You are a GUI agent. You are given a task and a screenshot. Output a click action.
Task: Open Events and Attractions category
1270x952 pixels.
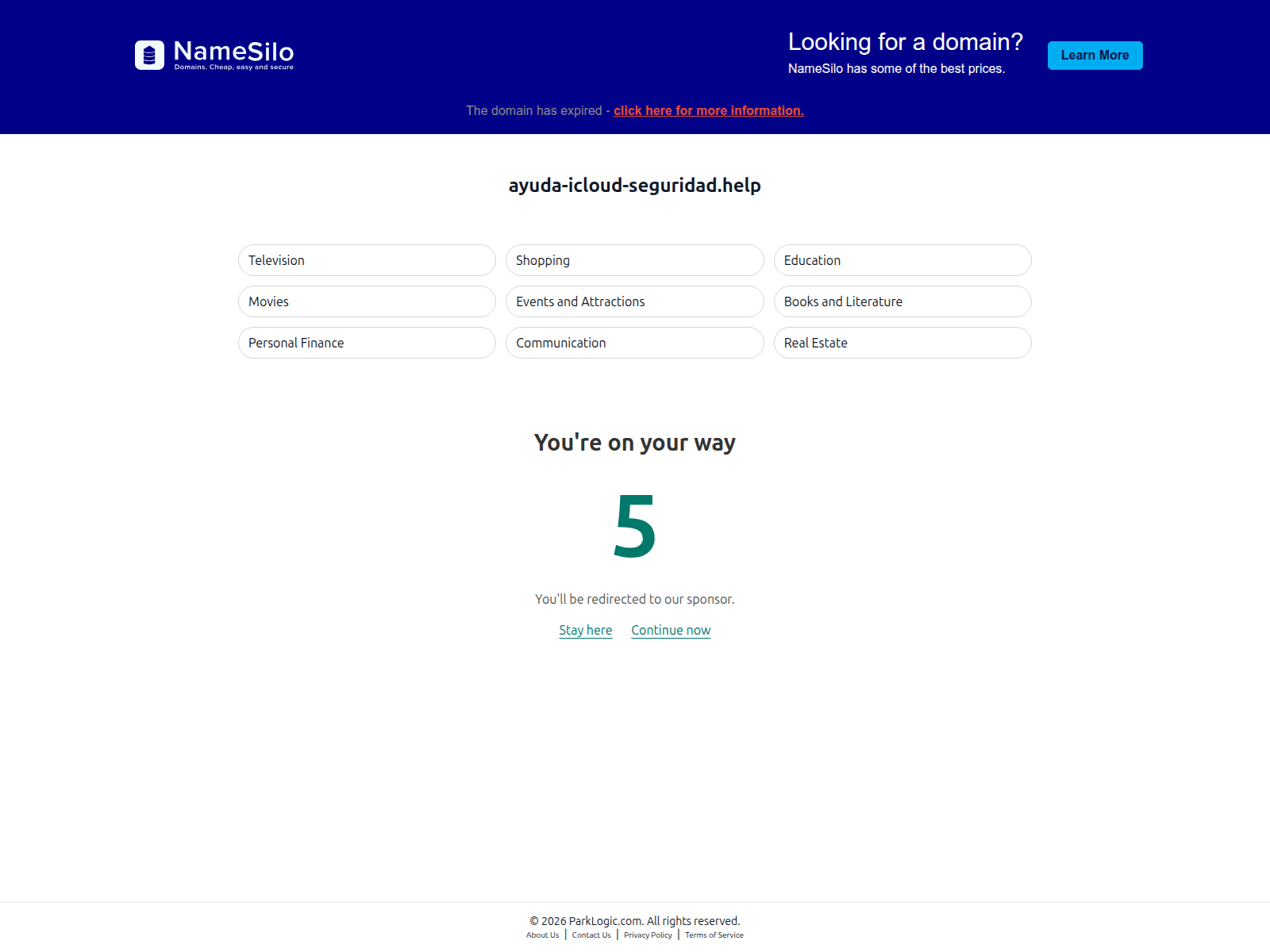(x=634, y=301)
